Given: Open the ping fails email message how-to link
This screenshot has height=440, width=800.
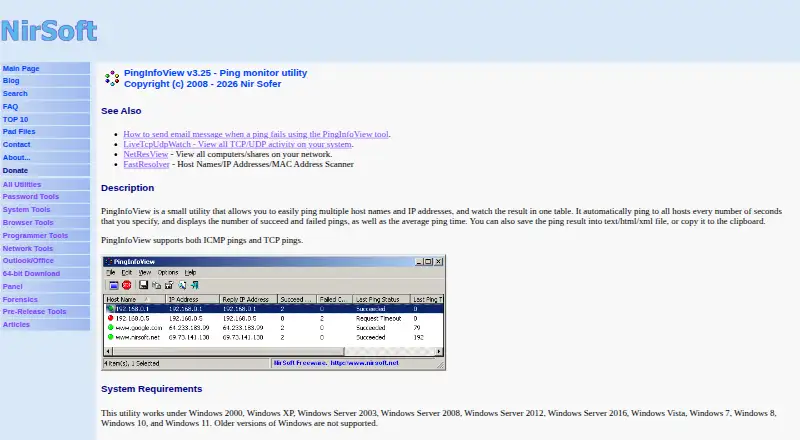Looking at the screenshot, I should tap(256, 134).
